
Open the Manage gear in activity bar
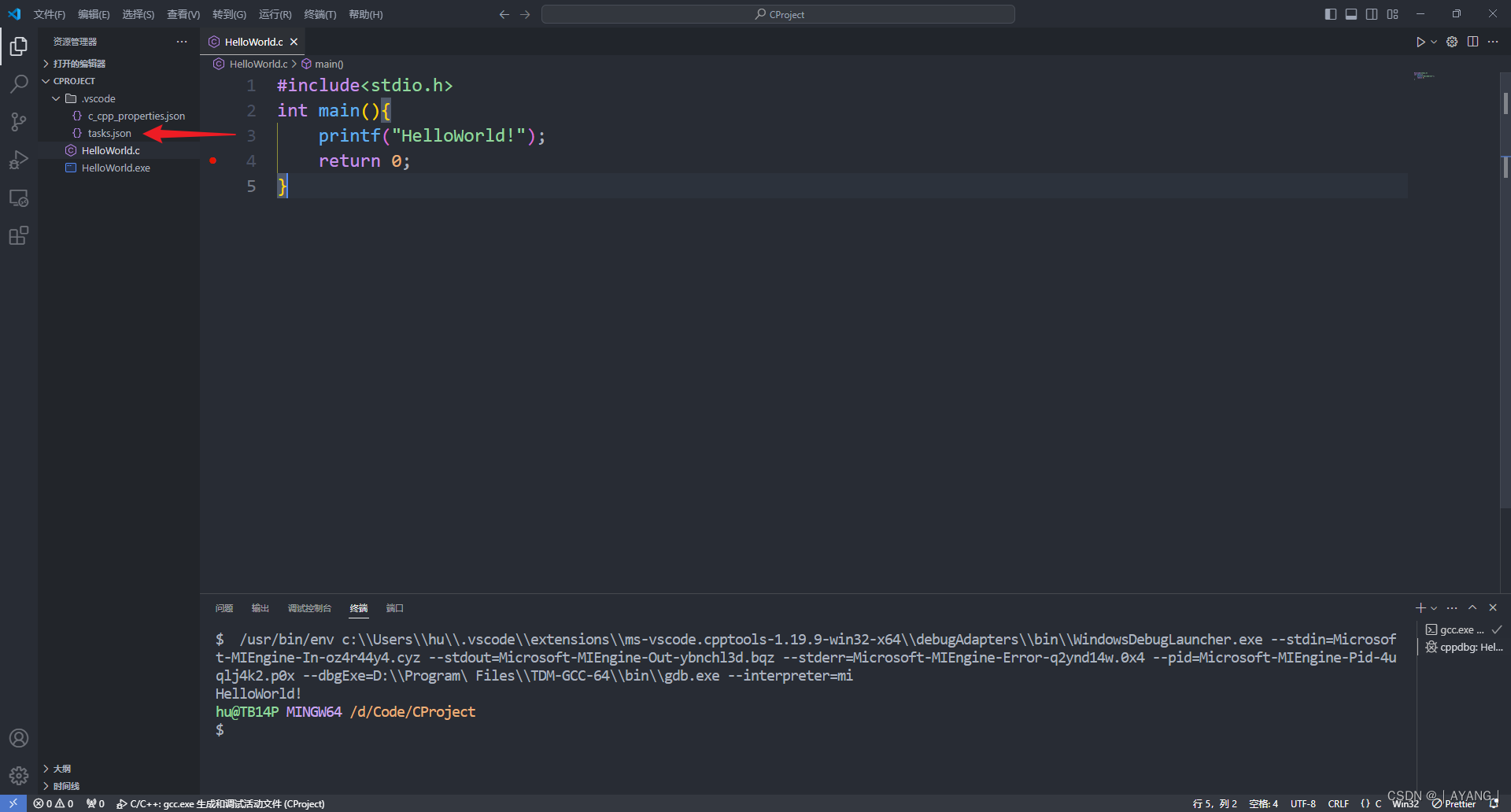click(19, 776)
